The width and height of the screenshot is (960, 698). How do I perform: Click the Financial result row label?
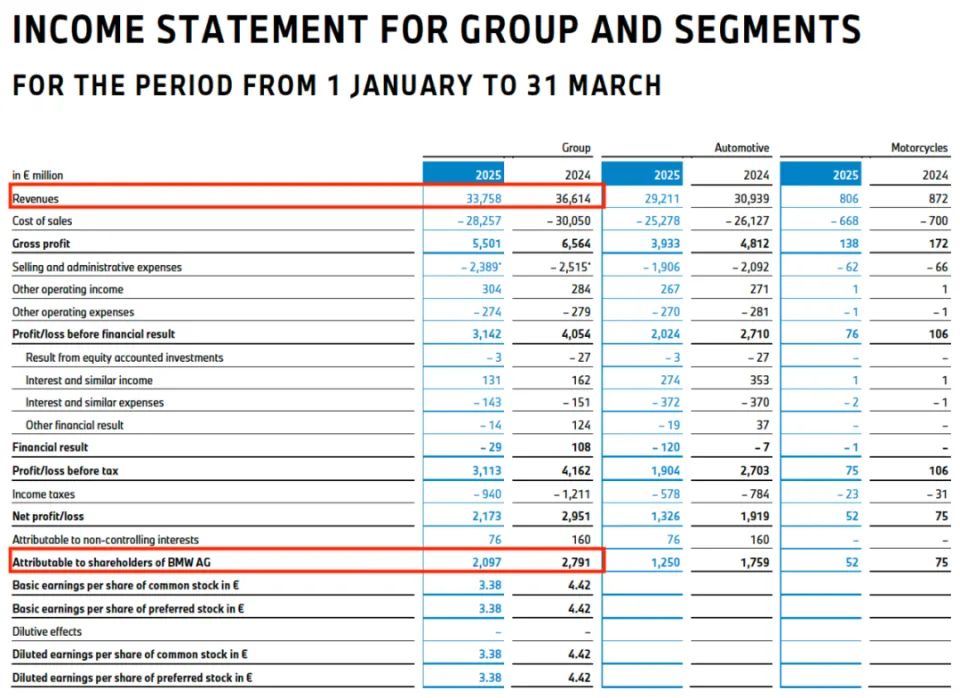[50, 447]
